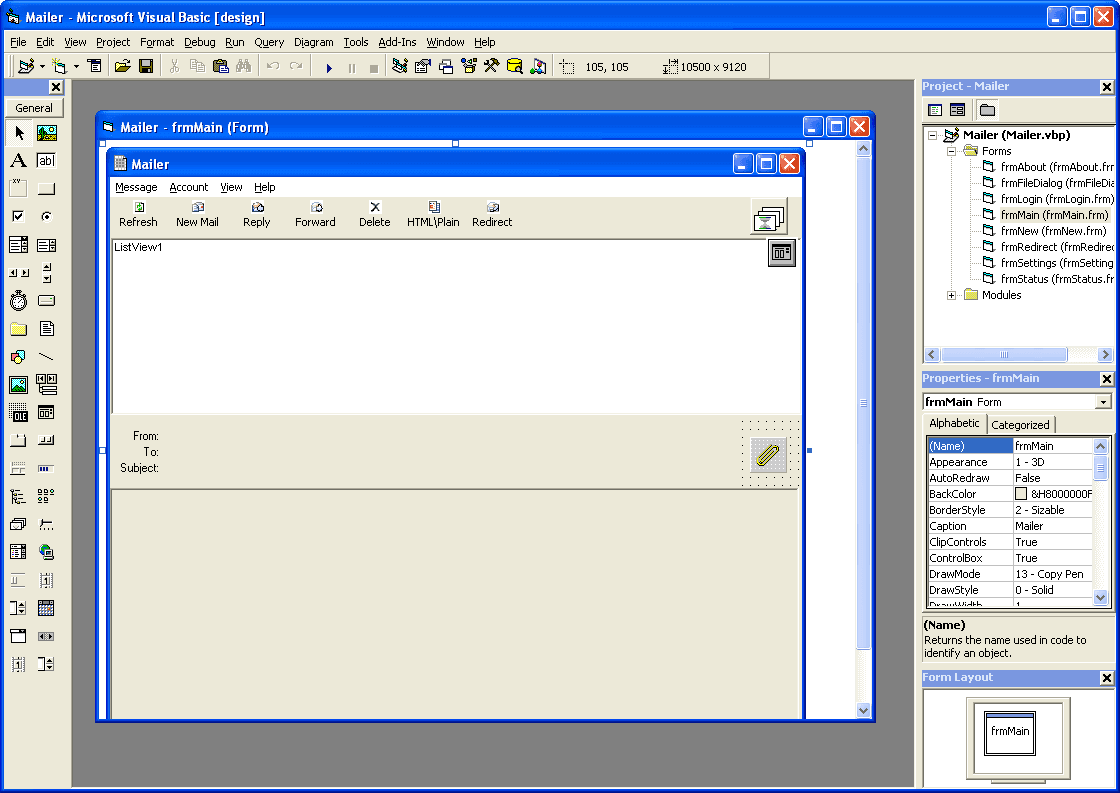Open the File menu

coord(18,42)
